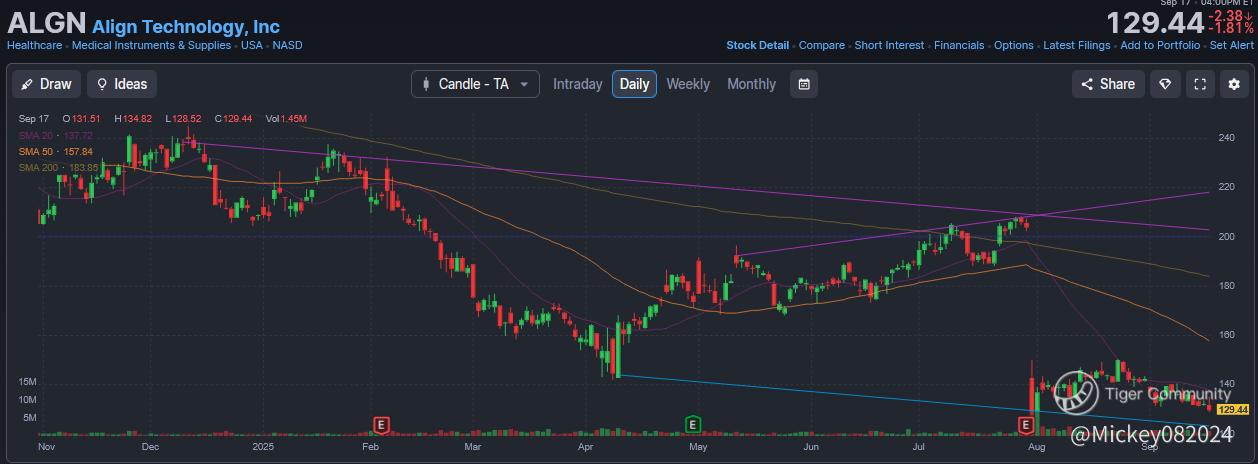Click the green May earnings E marker

coord(692,425)
